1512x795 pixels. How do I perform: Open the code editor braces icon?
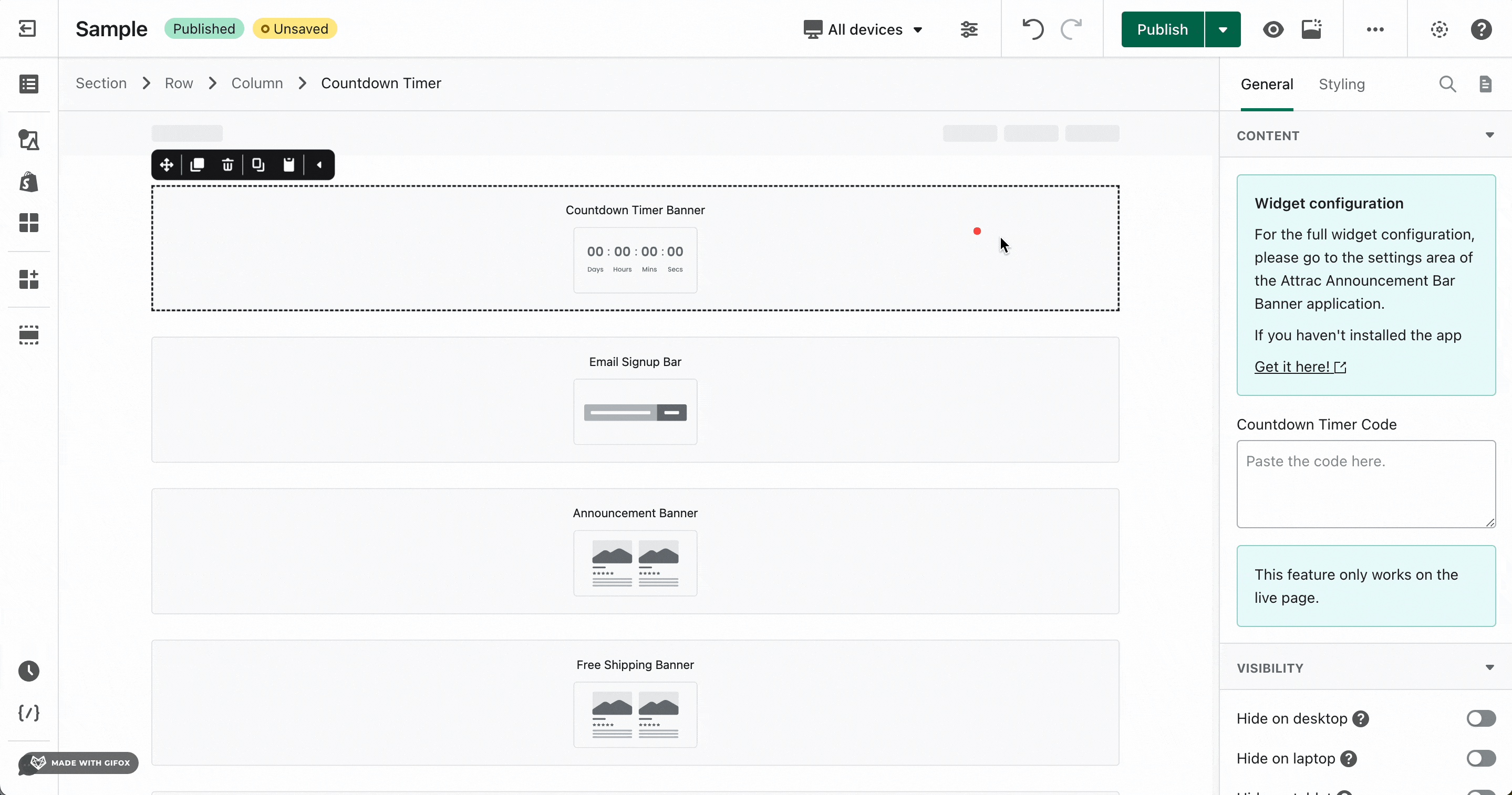click(x=28, y=713)
